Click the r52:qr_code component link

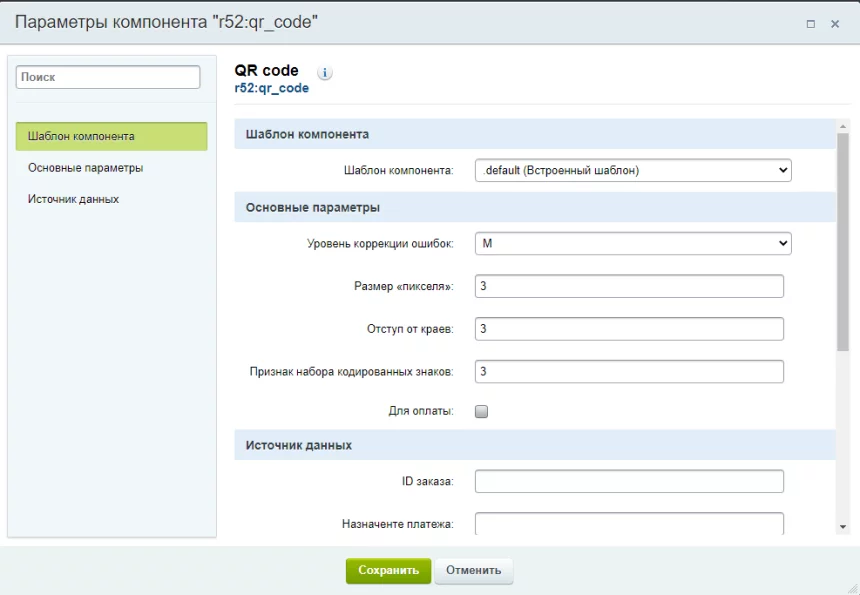(271, 88)
